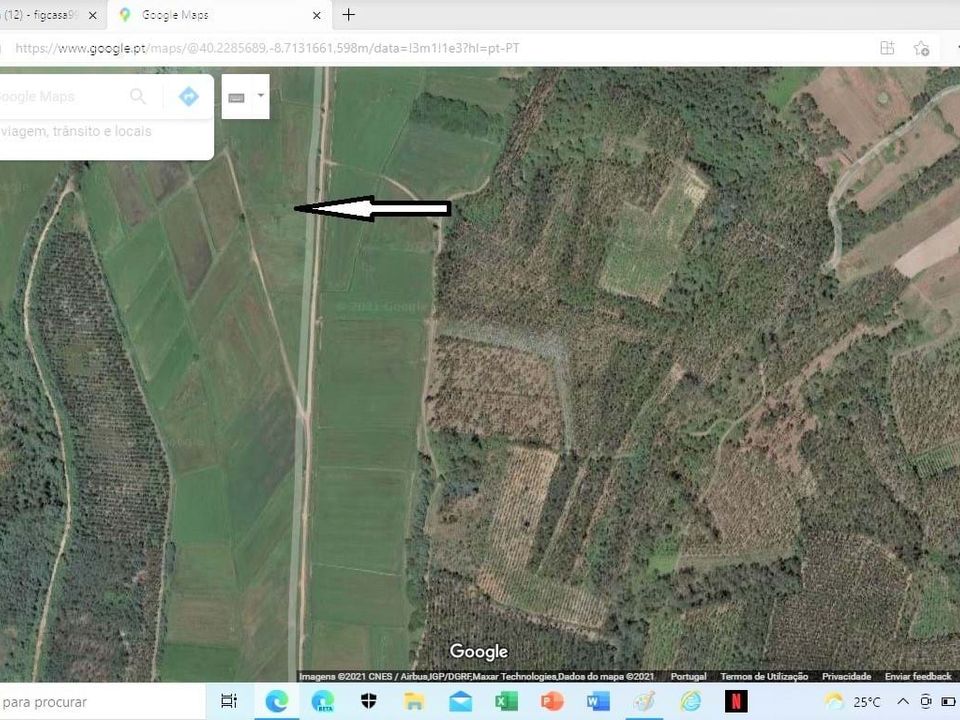Open directions with the blue arrow icon
This screenshot has width=960, height=720.
coord(189,96)
